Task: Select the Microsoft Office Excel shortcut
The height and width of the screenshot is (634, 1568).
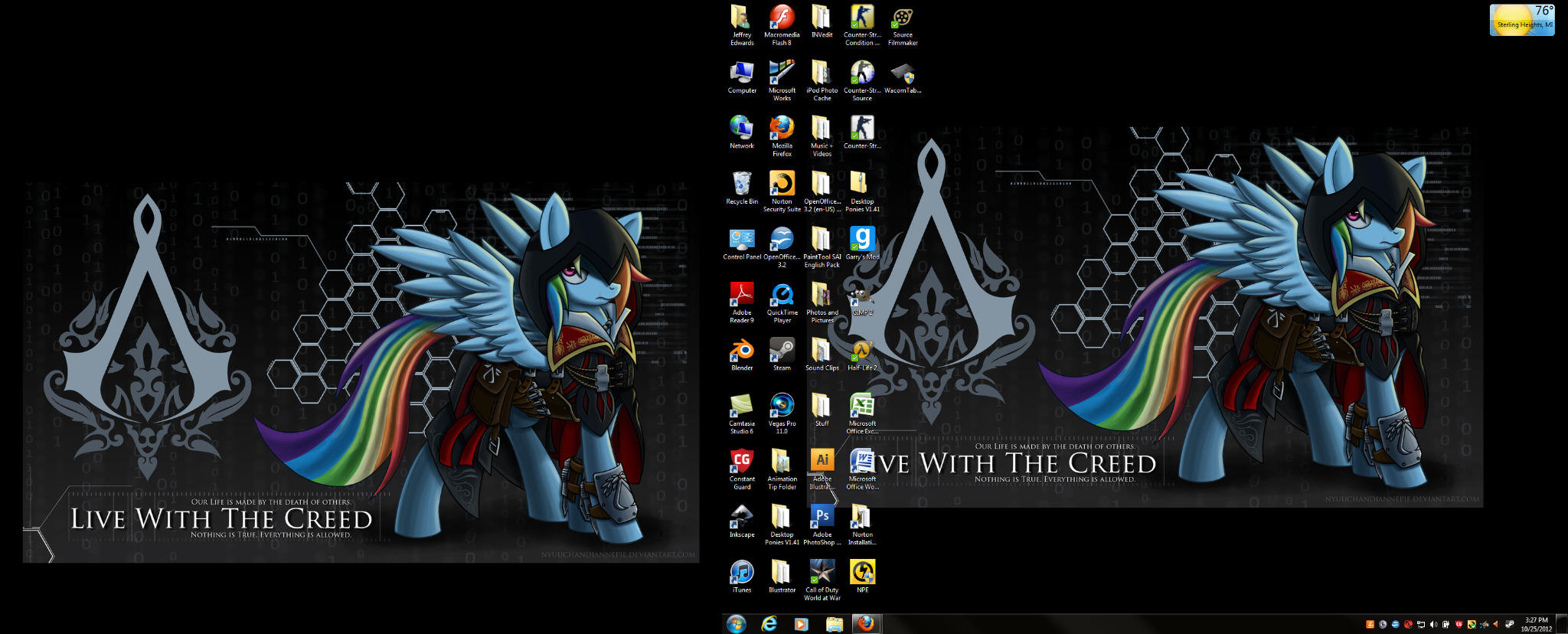Action: pos(862,414)
